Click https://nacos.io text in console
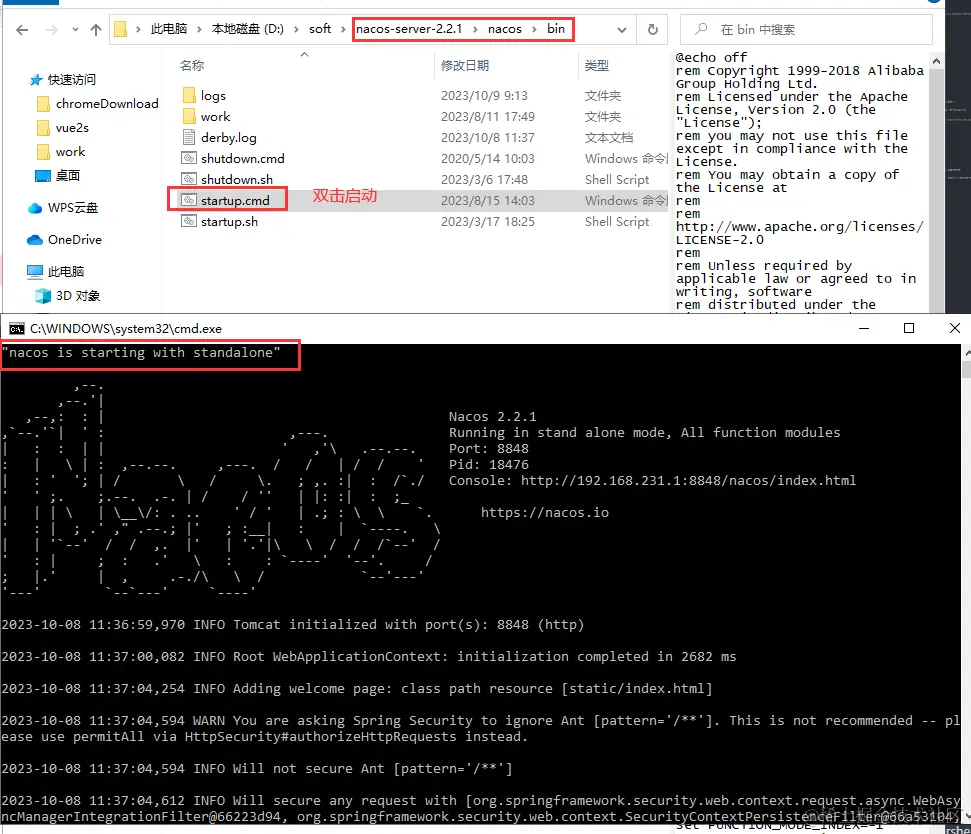 click(x=545, y=513)
